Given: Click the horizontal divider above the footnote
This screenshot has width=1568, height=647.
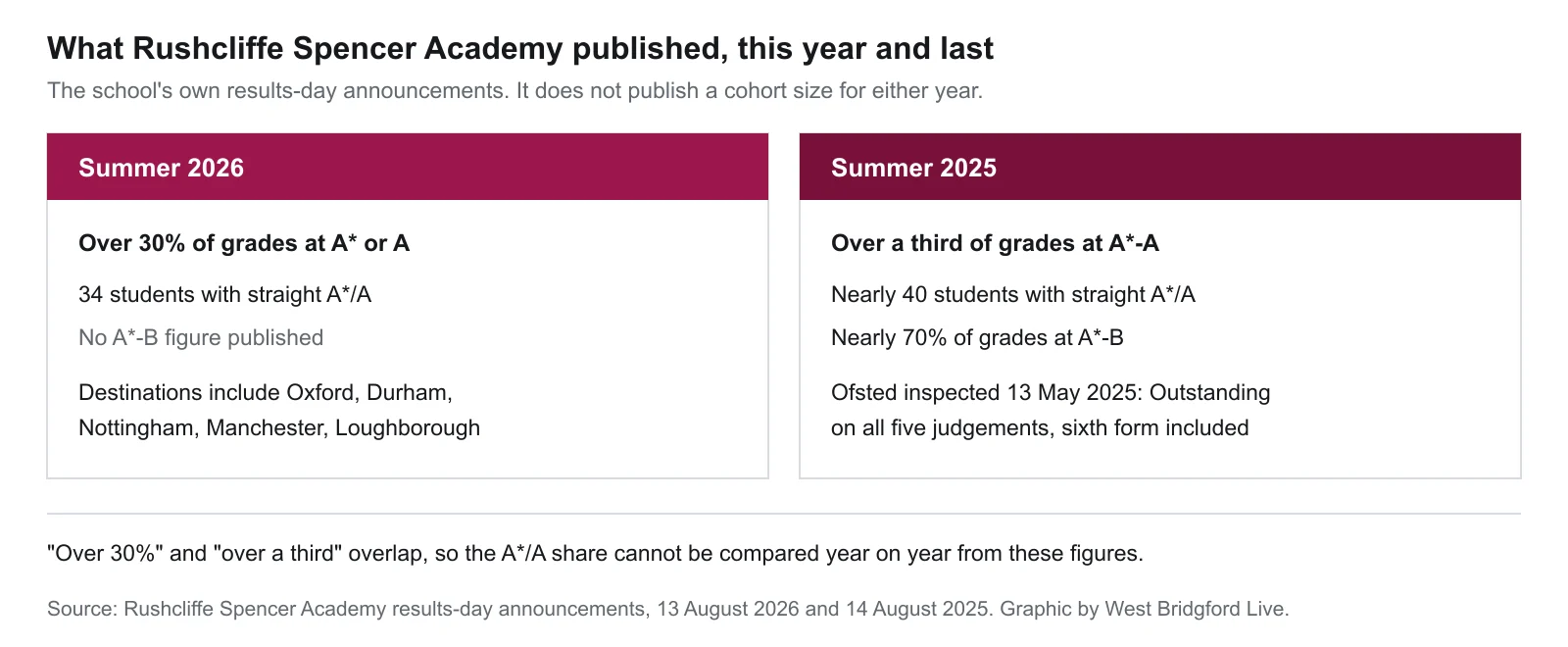Looking at the screenshot, I should [784, 513].
